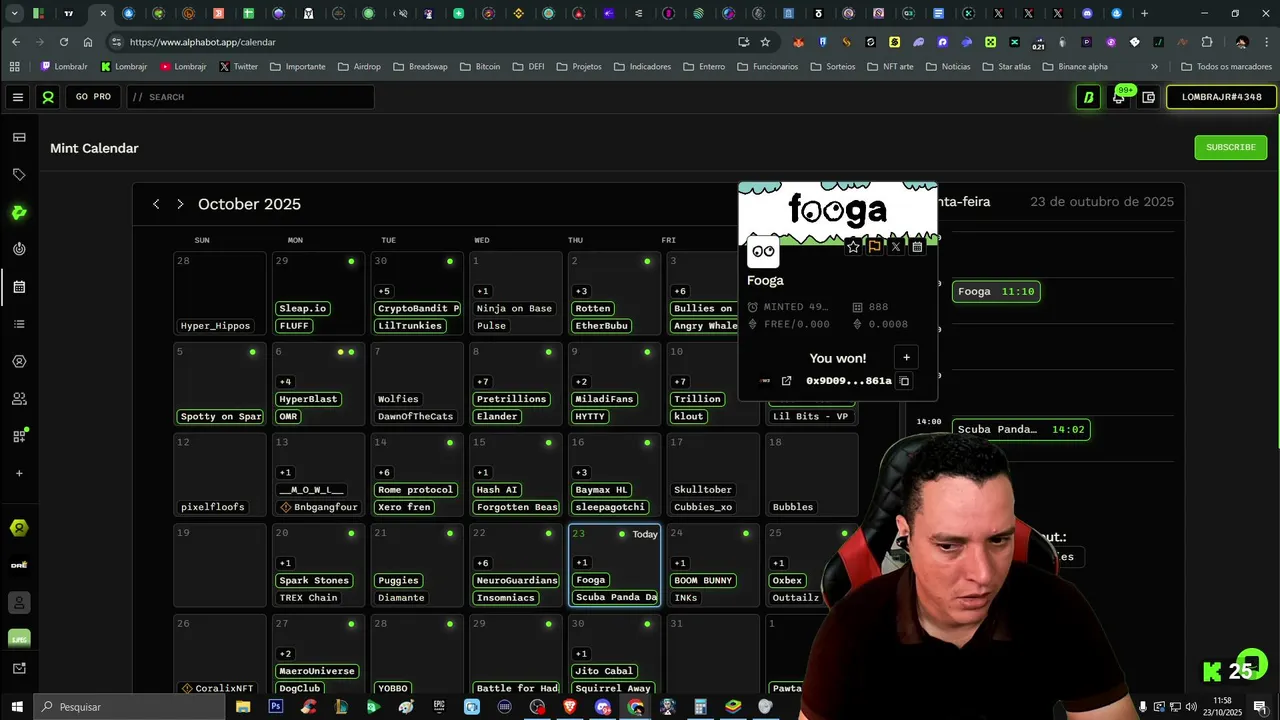Click the wallet icon in Alphabot header
This screenshot has height=720, width=1280.
tap(1149, 97)
